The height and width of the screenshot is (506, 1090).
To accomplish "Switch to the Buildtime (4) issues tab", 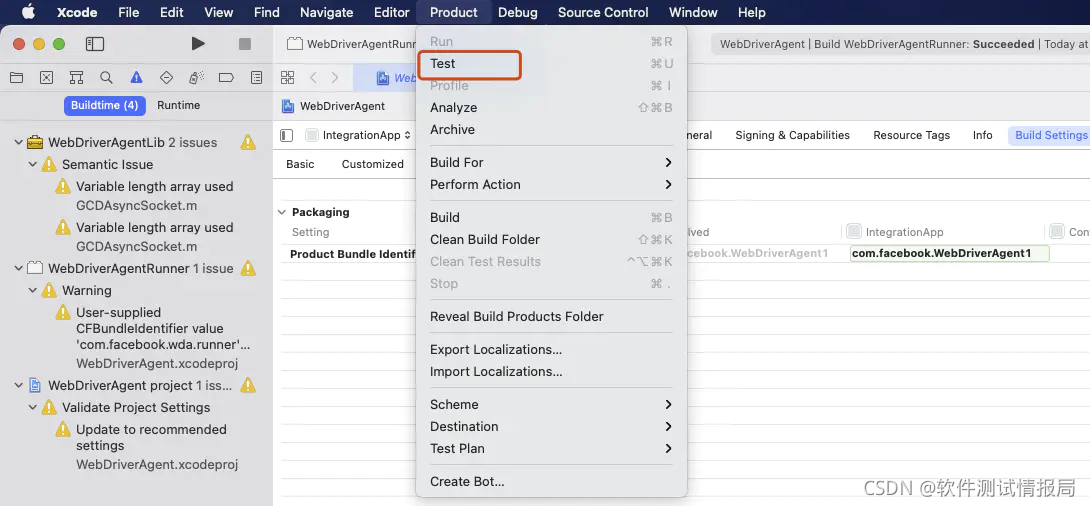I will 105,106.
